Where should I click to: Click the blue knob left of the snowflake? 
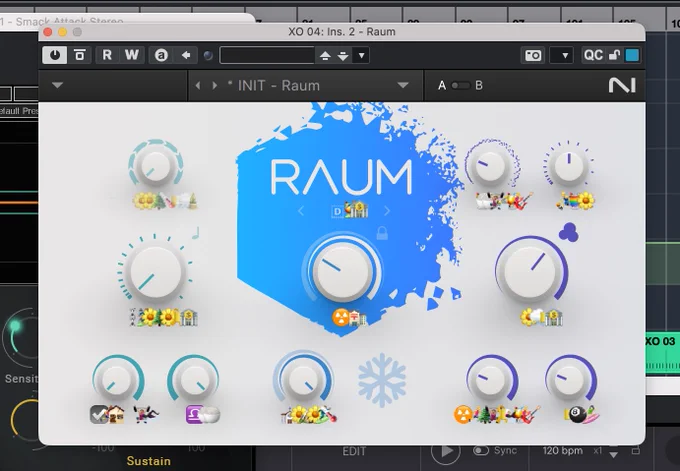tap(303, 379)
